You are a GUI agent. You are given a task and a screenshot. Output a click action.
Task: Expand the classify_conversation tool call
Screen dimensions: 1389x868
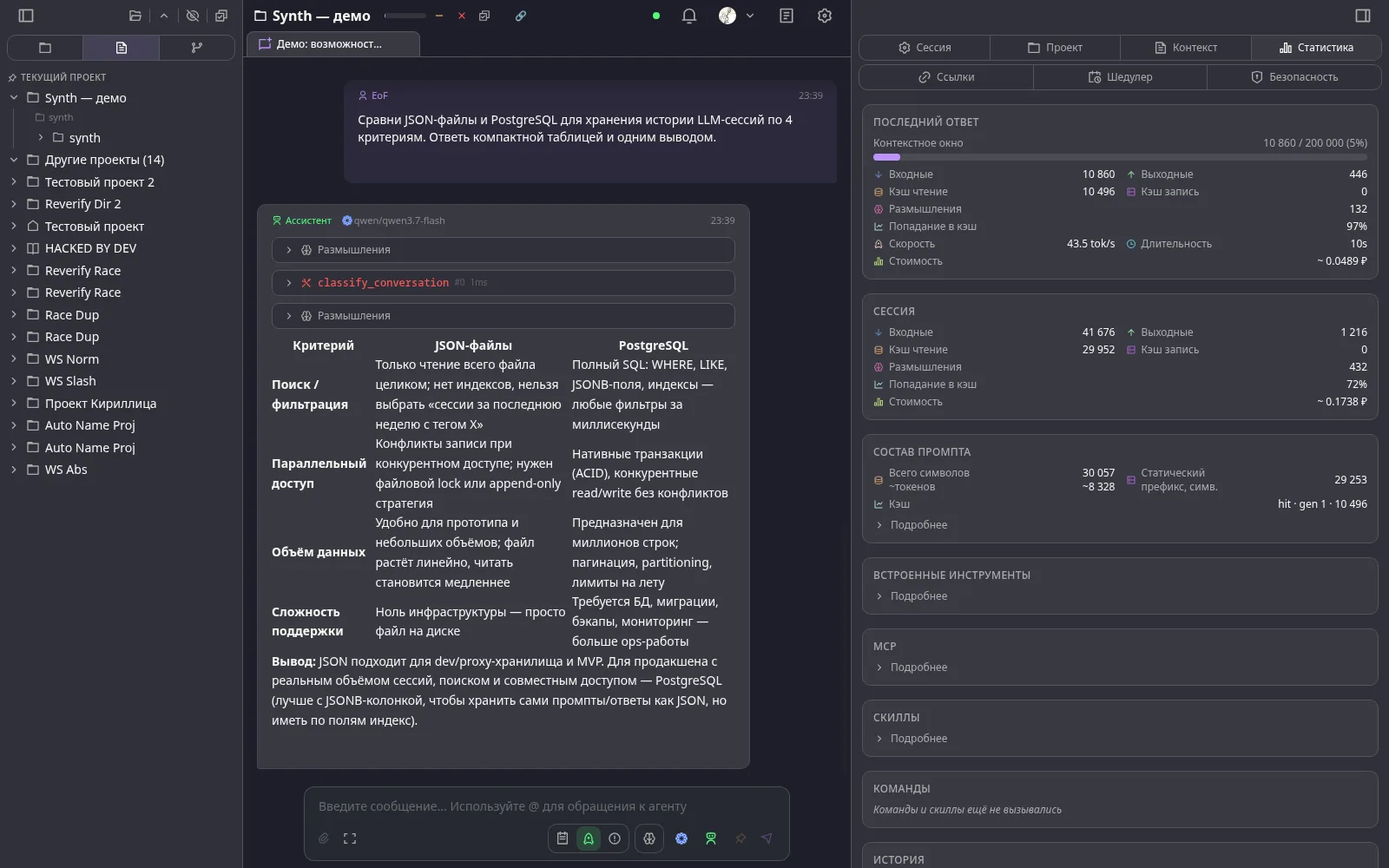504,283
